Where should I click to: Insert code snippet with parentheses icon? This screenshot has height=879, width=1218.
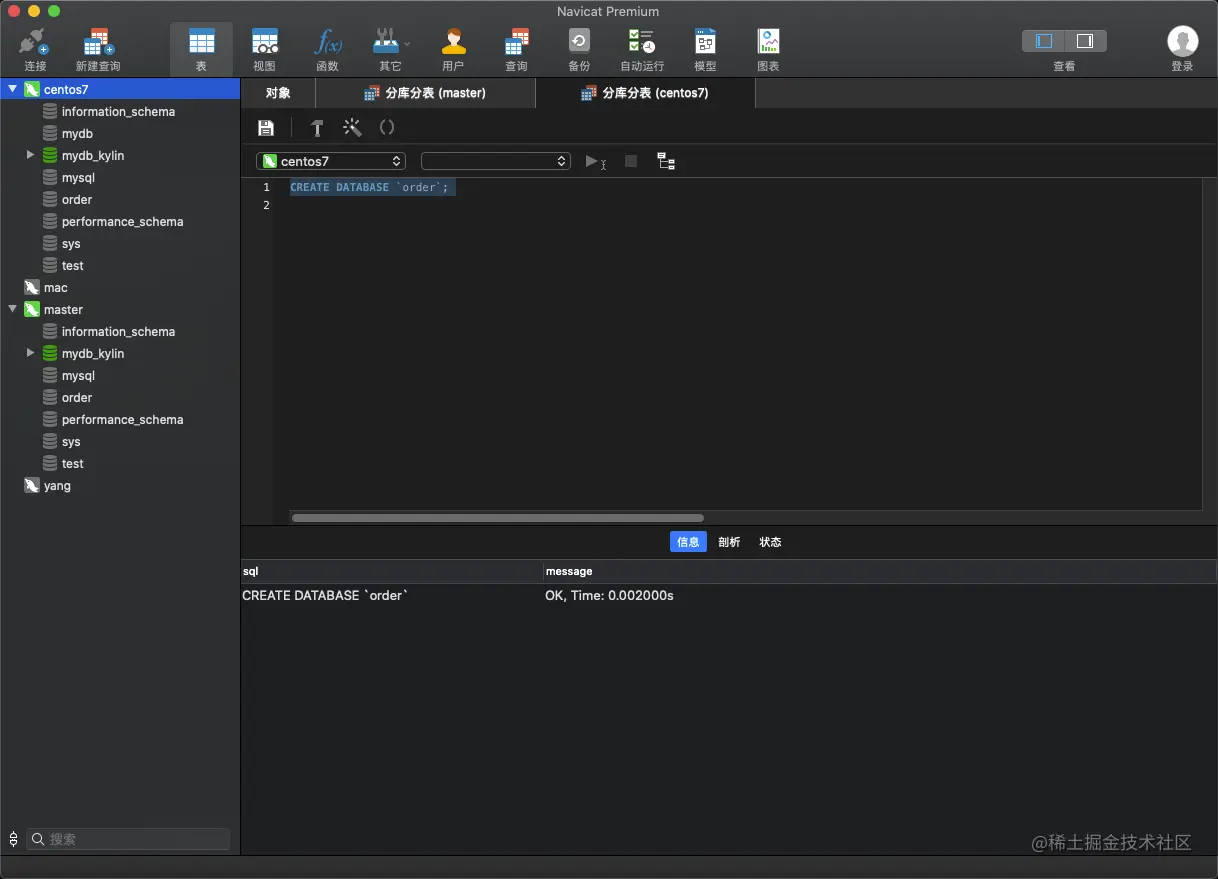(387, 128)
